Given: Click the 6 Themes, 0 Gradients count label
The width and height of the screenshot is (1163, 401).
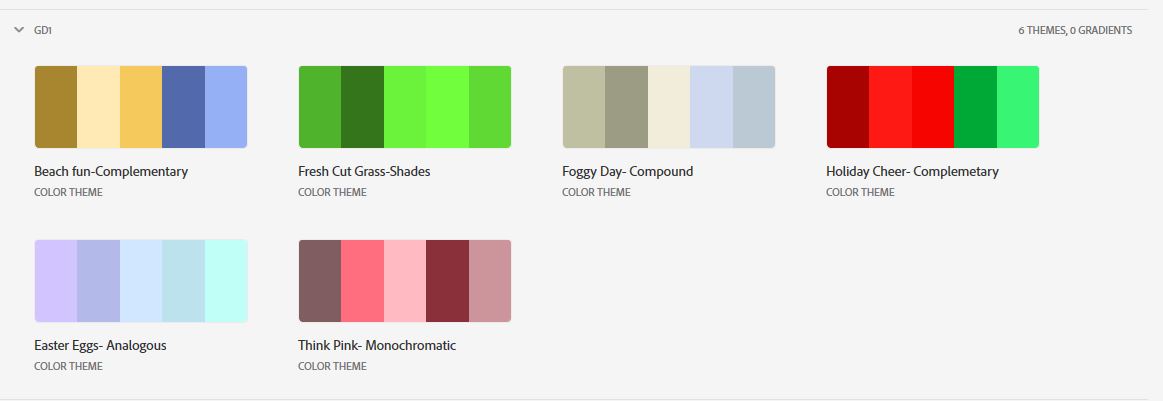Looking at the screenshot, I should click(x=1075, y=30).
